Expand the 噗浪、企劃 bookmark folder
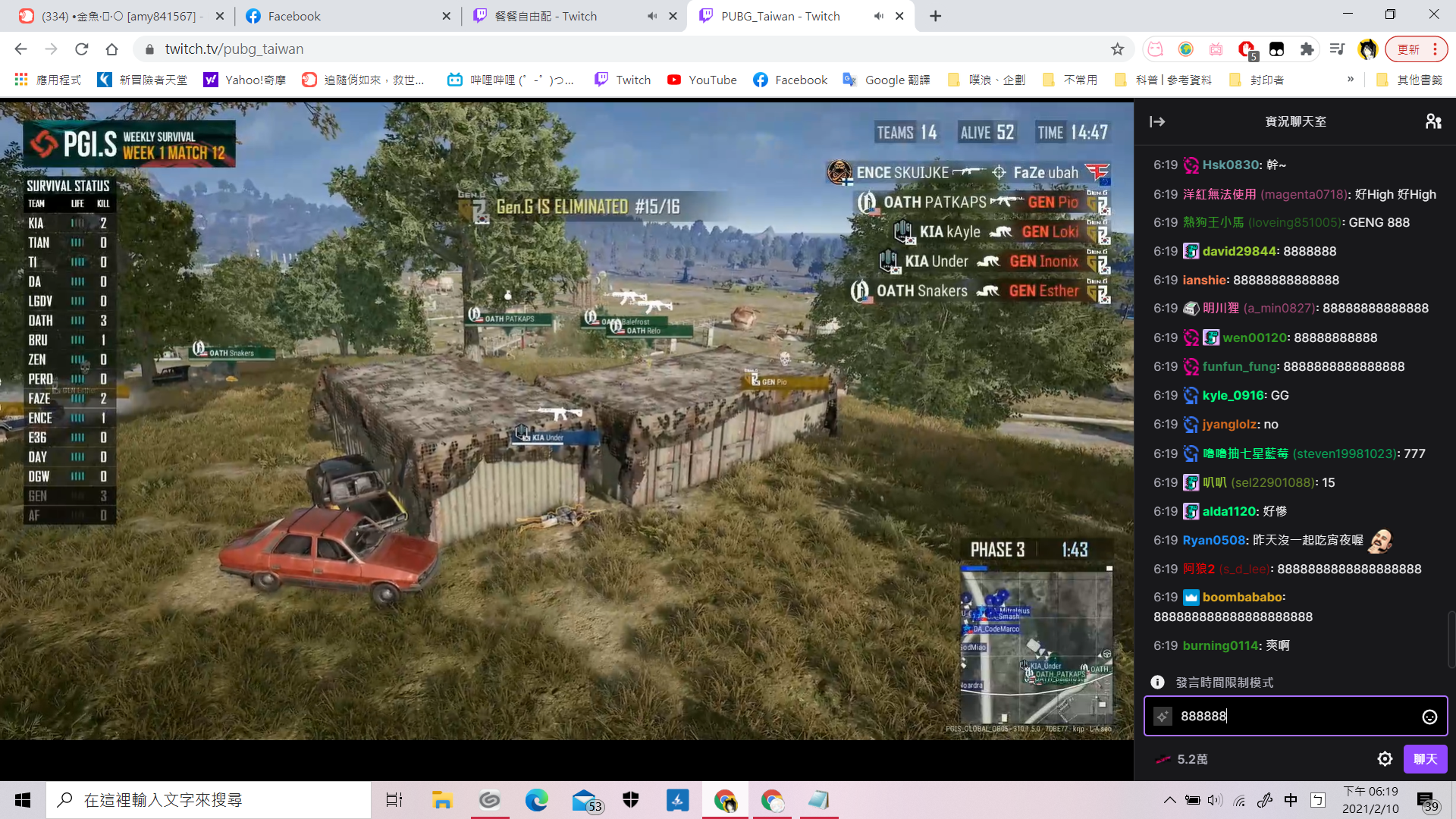Viewport: 1456px width, 819px height. click(x=986, y=80)
